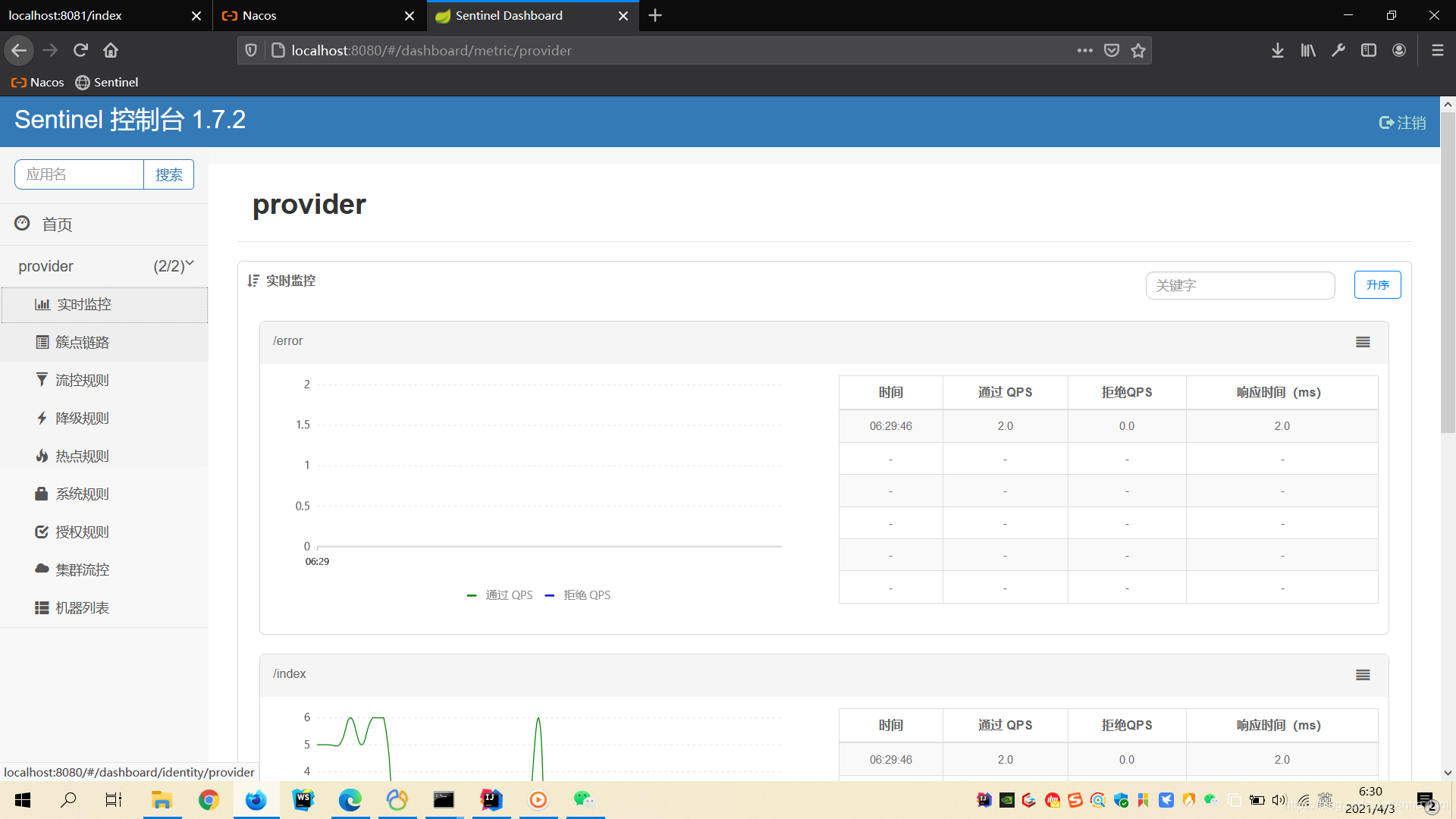Open Windows taskbar search
This screenshot has height=819, width=1456.
(68, 800)
